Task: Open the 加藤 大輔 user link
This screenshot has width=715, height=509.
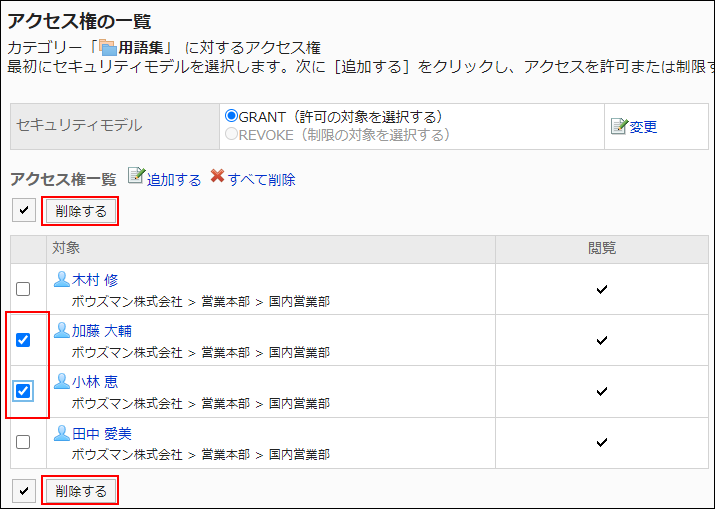Action: pyautogui.click(x=102, y=331)
